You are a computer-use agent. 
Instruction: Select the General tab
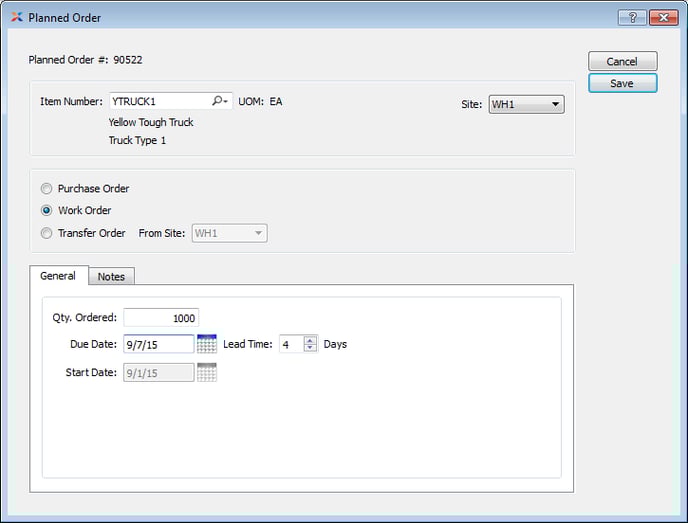58,276
